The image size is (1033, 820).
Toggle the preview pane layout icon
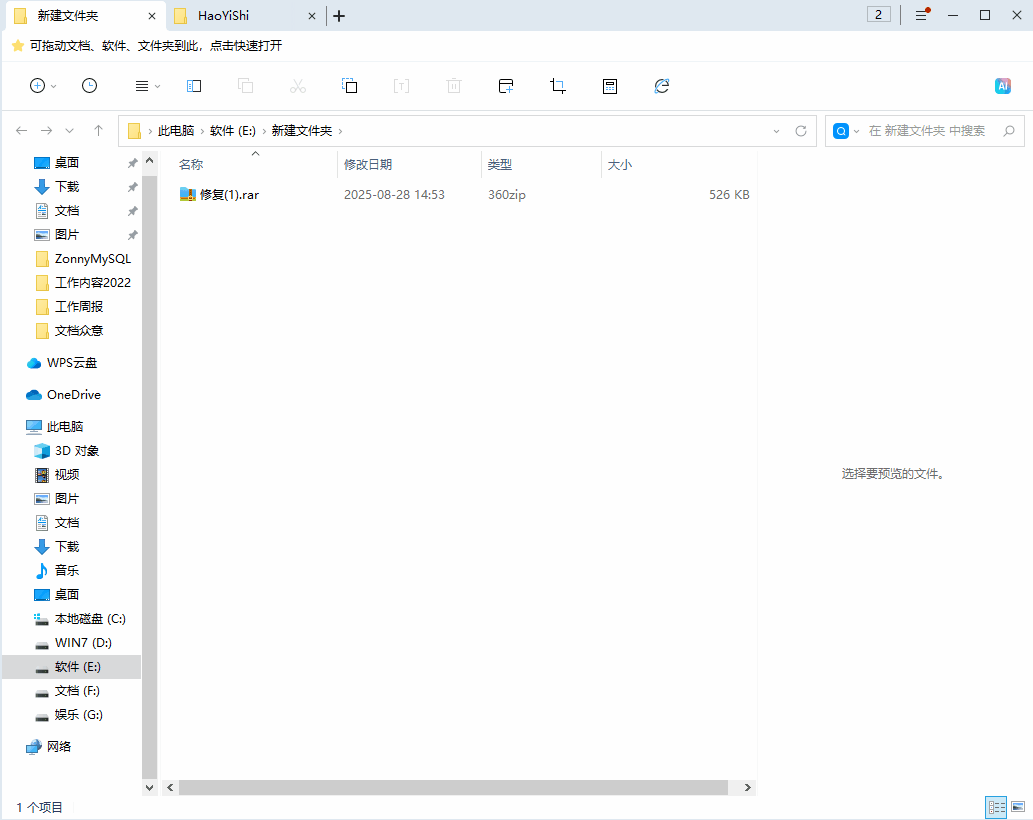194,86
